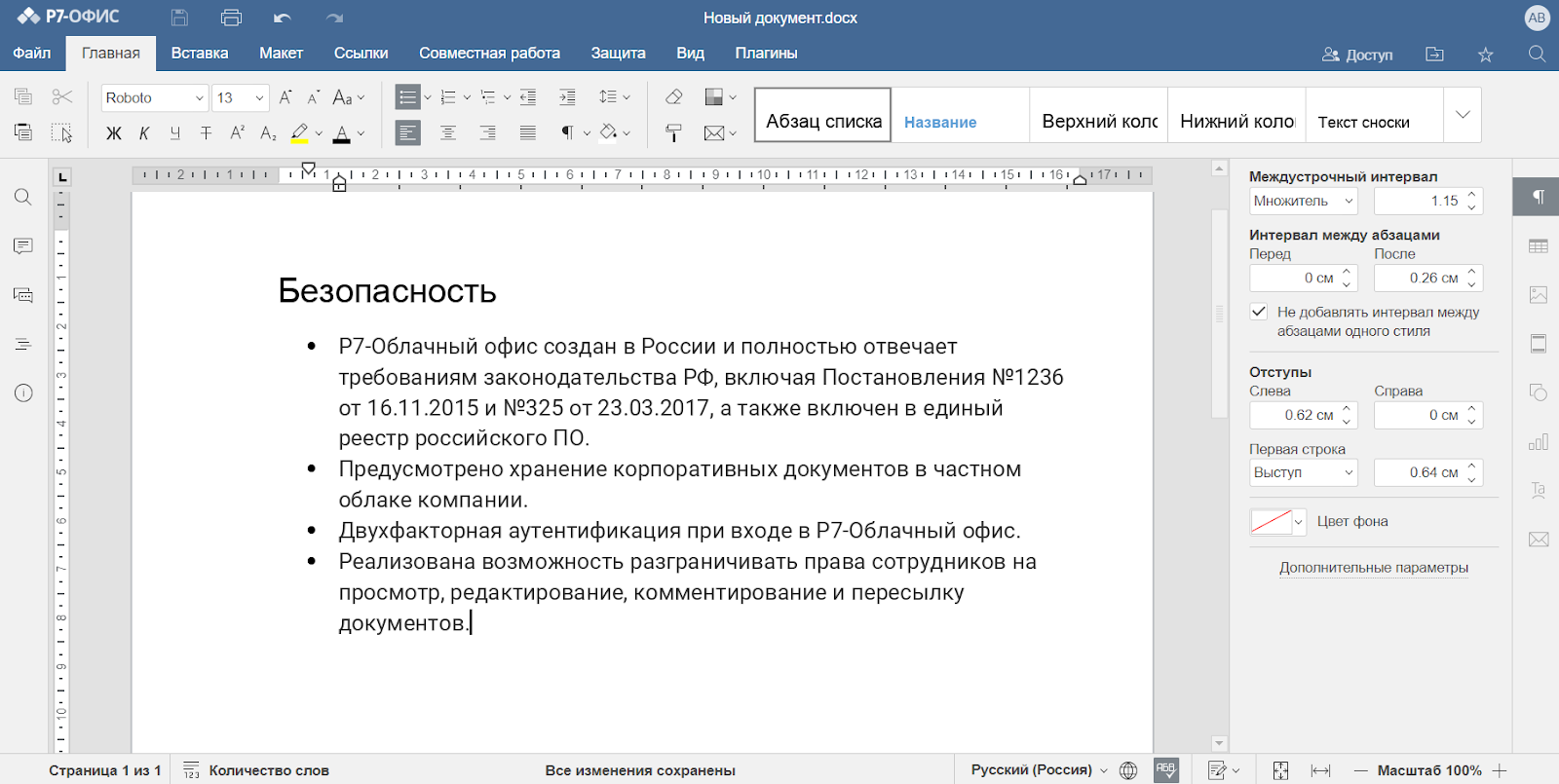Screen dimensions: 1559x784
Task: Increase font size button
Action: pos(285,97)
